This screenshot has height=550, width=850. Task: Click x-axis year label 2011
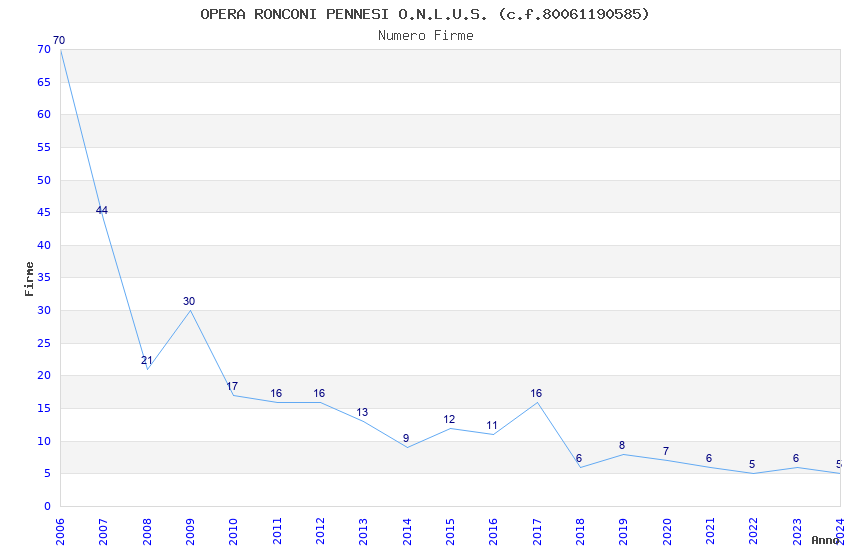tap(277, 532)
